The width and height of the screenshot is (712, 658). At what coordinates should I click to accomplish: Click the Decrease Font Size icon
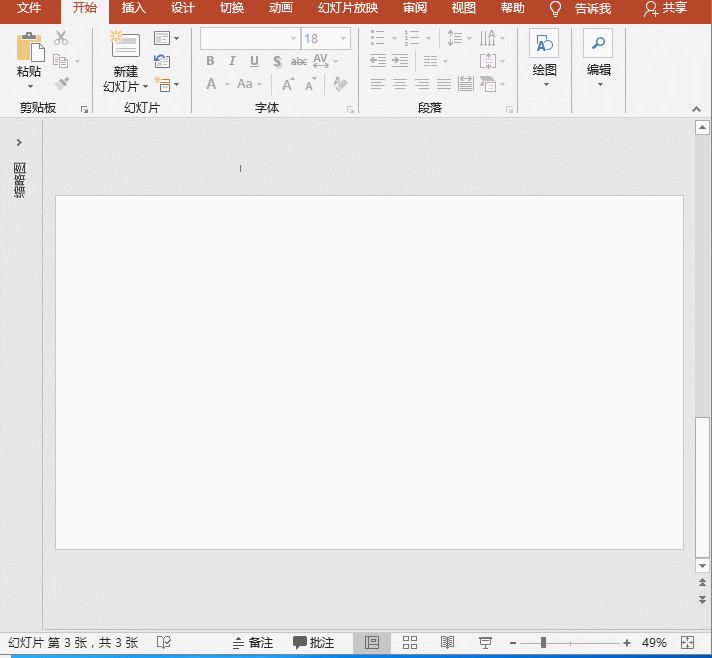(311, 84)
